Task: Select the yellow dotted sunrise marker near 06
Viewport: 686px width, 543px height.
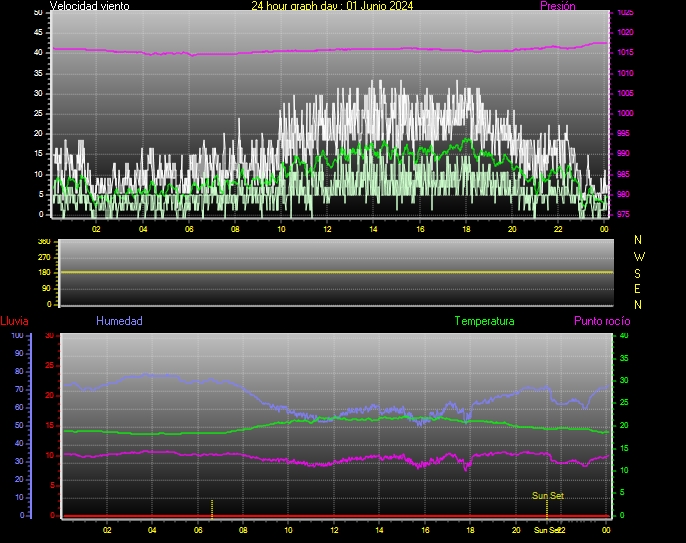Action: click(212, 509)
